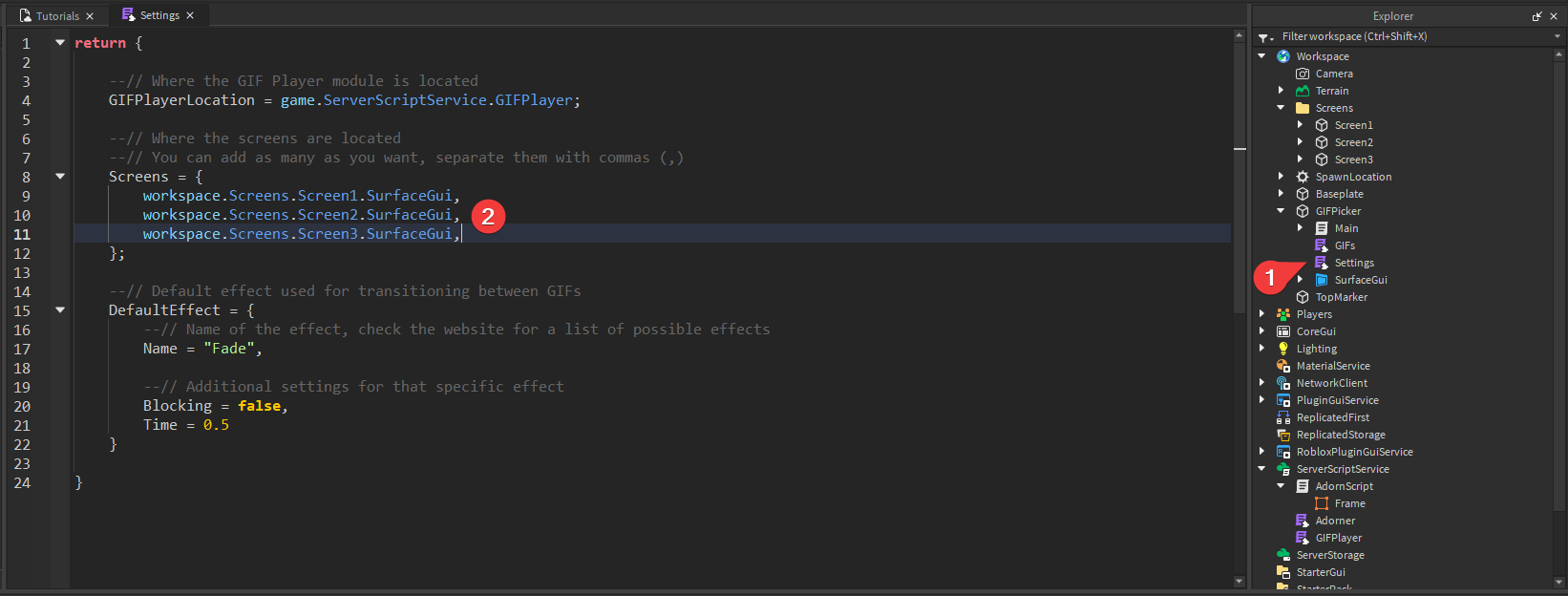
Task: Fold the Screens table at line 8
Action: click(x=60, y=177)
